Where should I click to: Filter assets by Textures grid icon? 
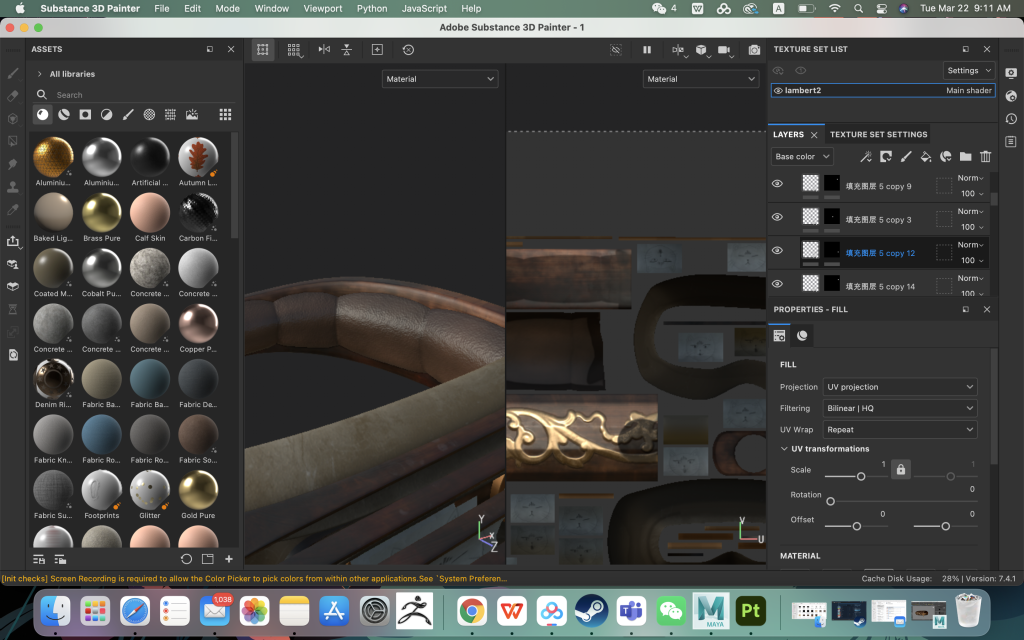coord(170,114)
